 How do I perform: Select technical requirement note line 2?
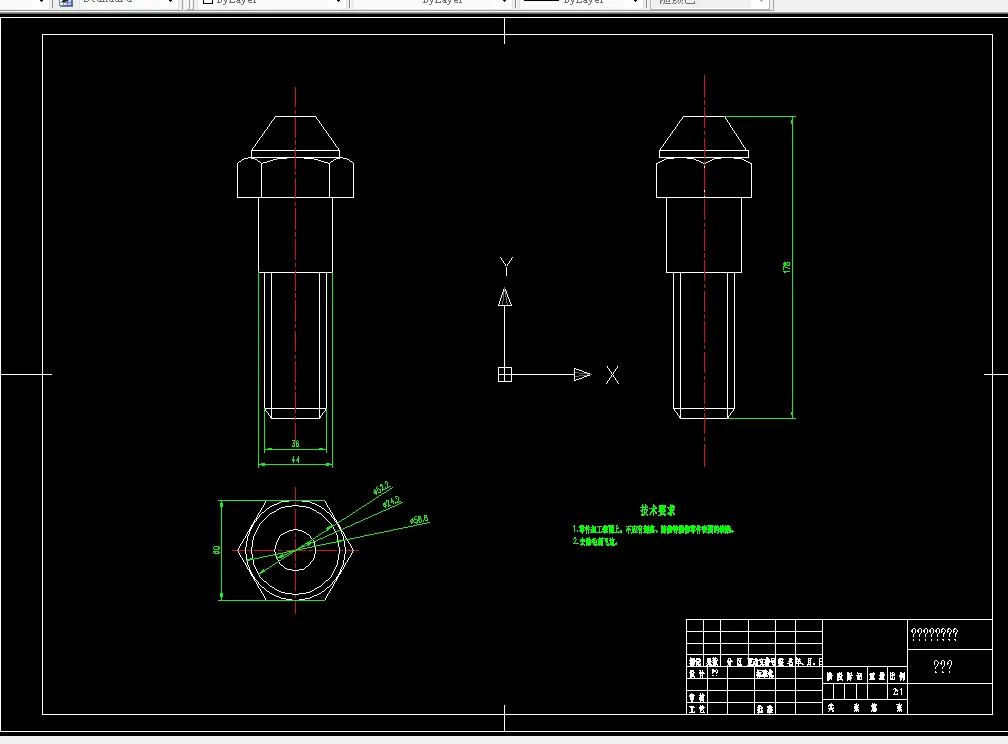[595, 541]
